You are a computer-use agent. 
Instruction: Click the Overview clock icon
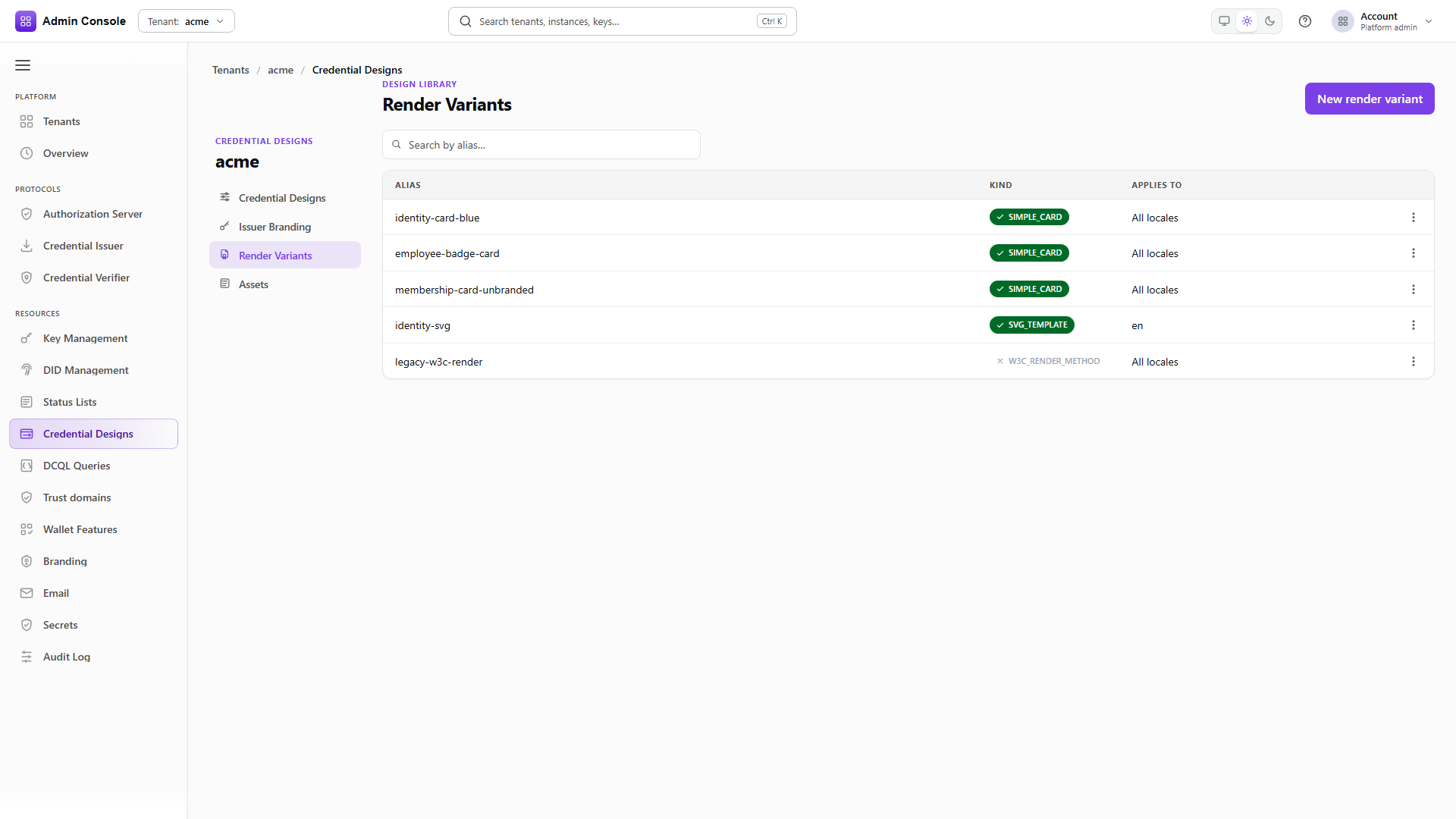click(x=27, y=153)
